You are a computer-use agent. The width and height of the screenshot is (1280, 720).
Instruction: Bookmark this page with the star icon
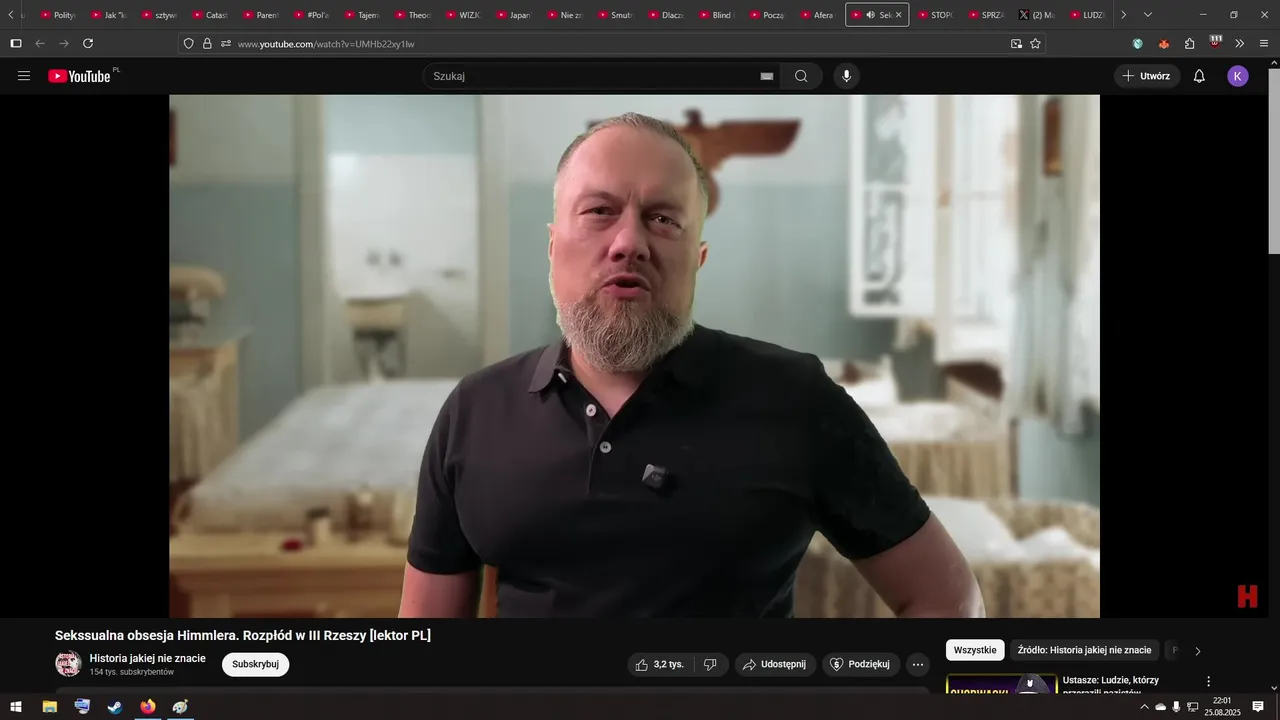(x=1035, y=44)
